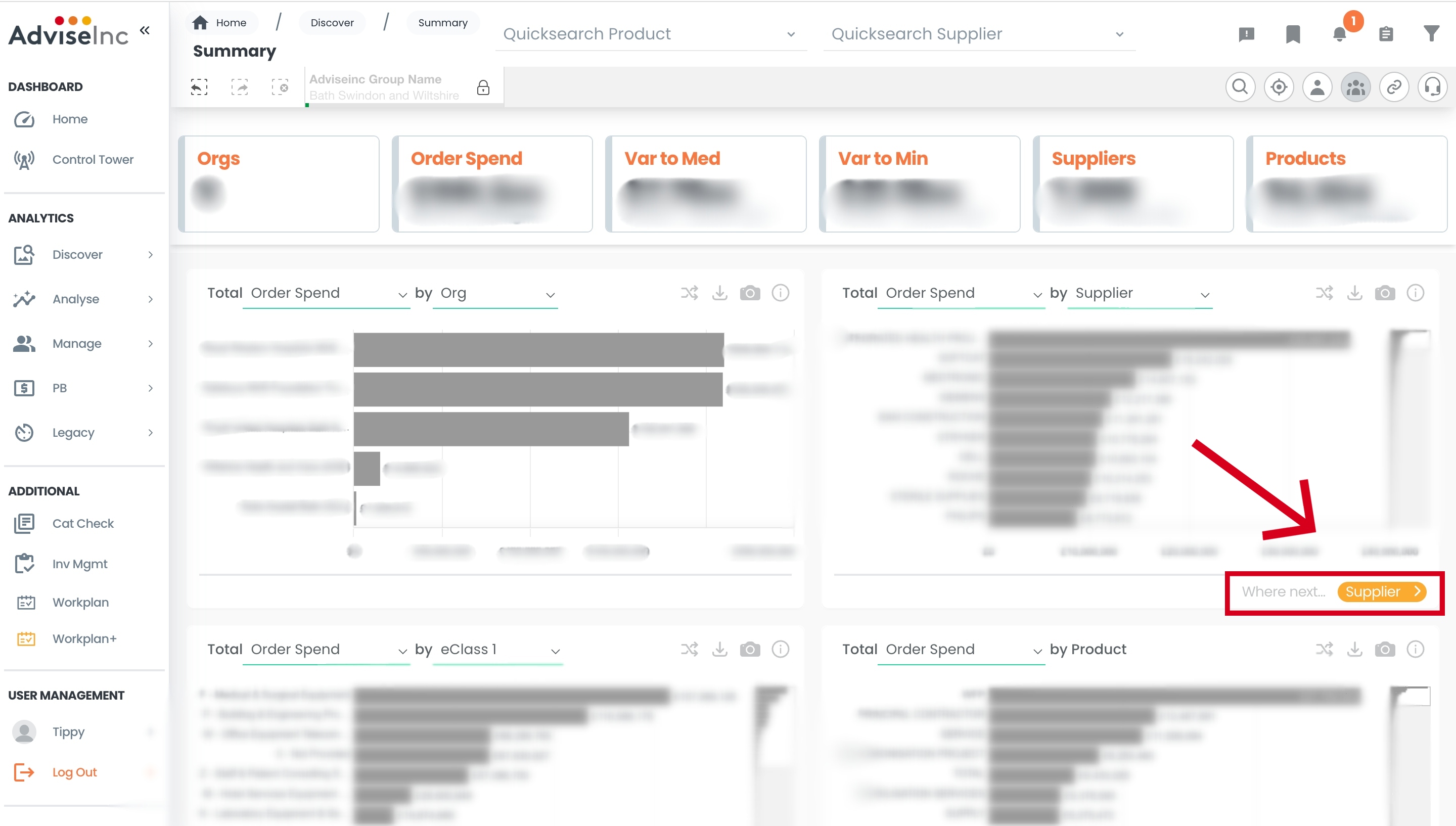The width and height of the screenshot is (1456, 826).
Task: Open the bookmark icon in the top bar
Action: click(1293, 34)
